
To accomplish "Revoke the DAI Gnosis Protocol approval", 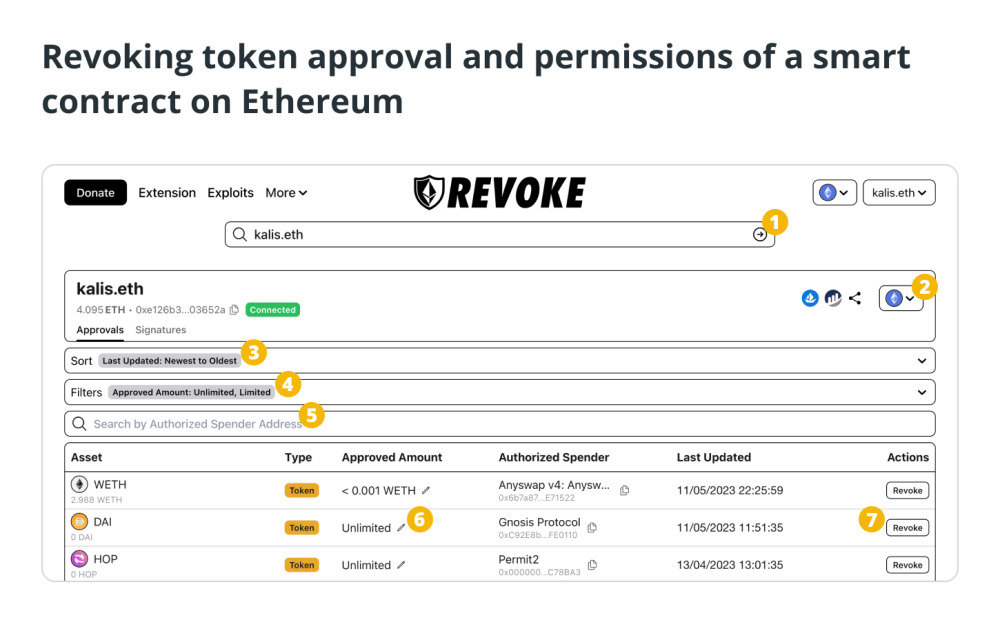I will pos(907,528).
